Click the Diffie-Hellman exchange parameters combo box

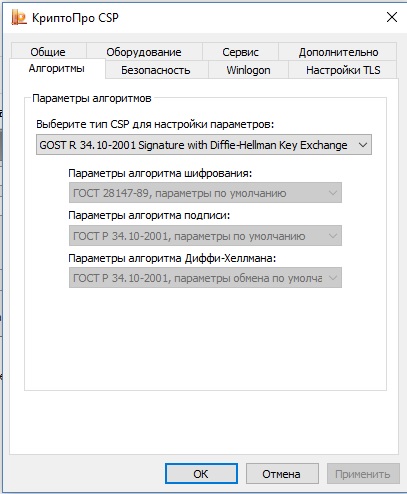pyautogui.click(x=205, y=278)
